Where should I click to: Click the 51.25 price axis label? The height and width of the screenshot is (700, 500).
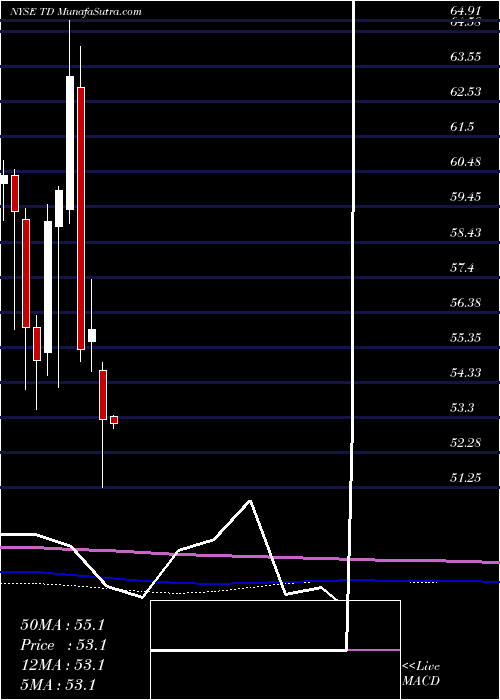466,478
